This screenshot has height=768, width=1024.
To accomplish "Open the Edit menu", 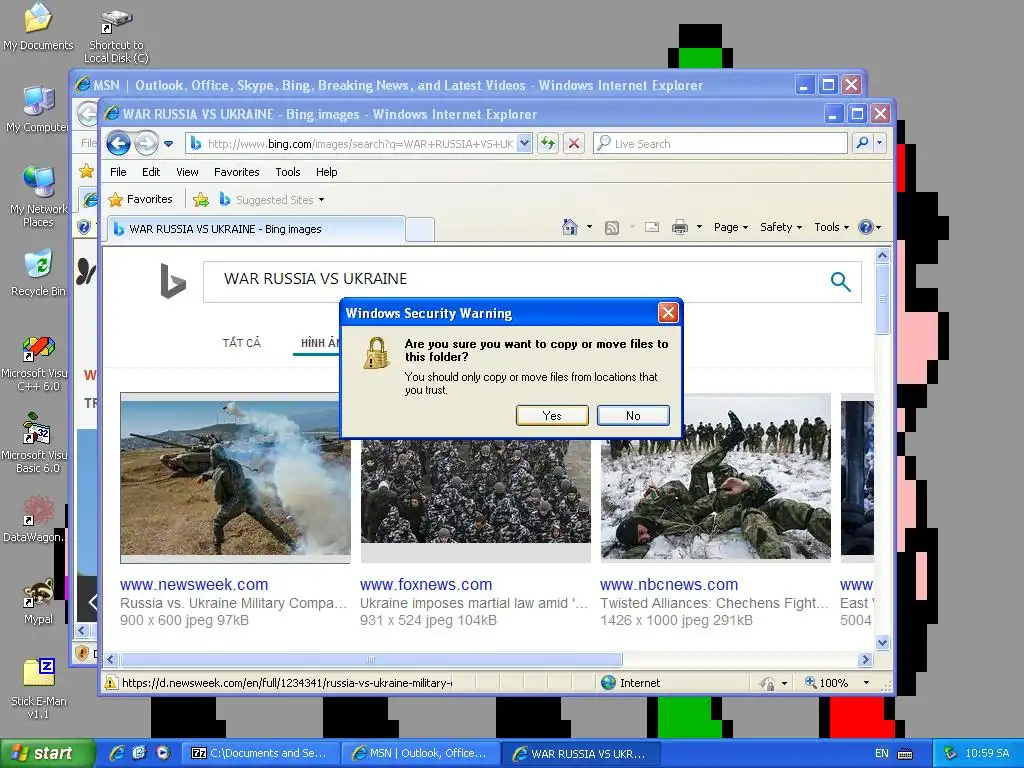I will pyautogui.click(x=151, y=172).
